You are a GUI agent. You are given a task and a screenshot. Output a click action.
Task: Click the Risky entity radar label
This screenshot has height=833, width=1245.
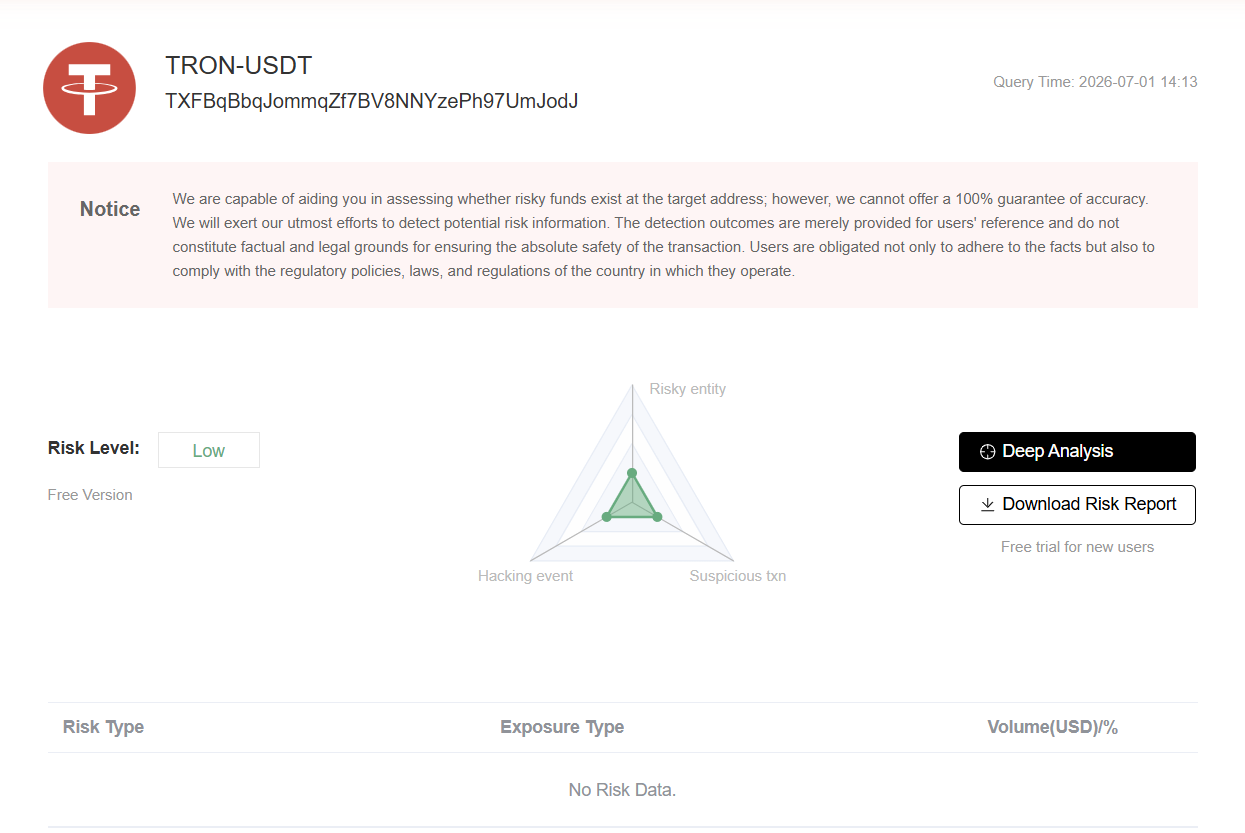[x=688, y=389]
